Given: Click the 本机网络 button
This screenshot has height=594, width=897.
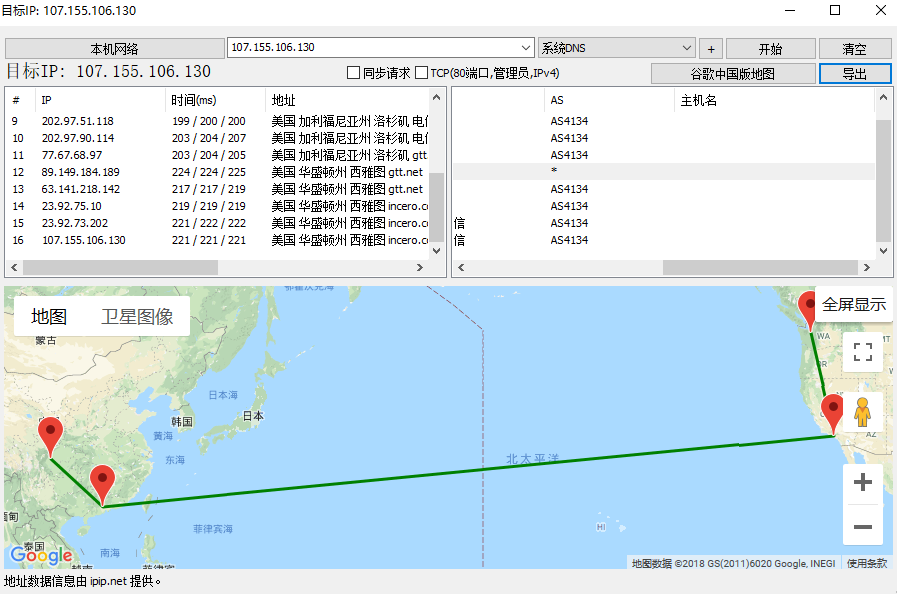Looking at the screenshot, I should tap(114, 49).
